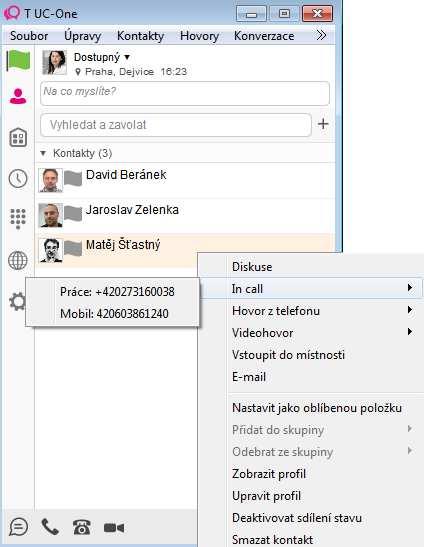Click the Praha, Dejvice location text
The height and width of the screenshot is (547, 424).
click(x=119, y=72)
